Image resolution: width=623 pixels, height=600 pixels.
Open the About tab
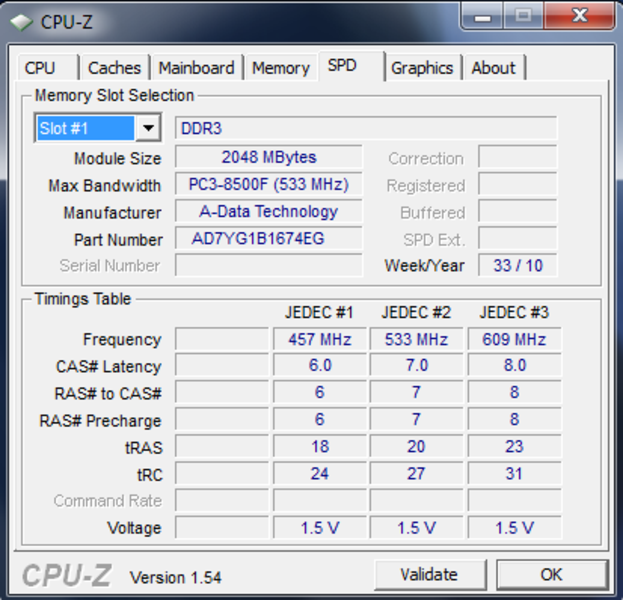[494, 68]
